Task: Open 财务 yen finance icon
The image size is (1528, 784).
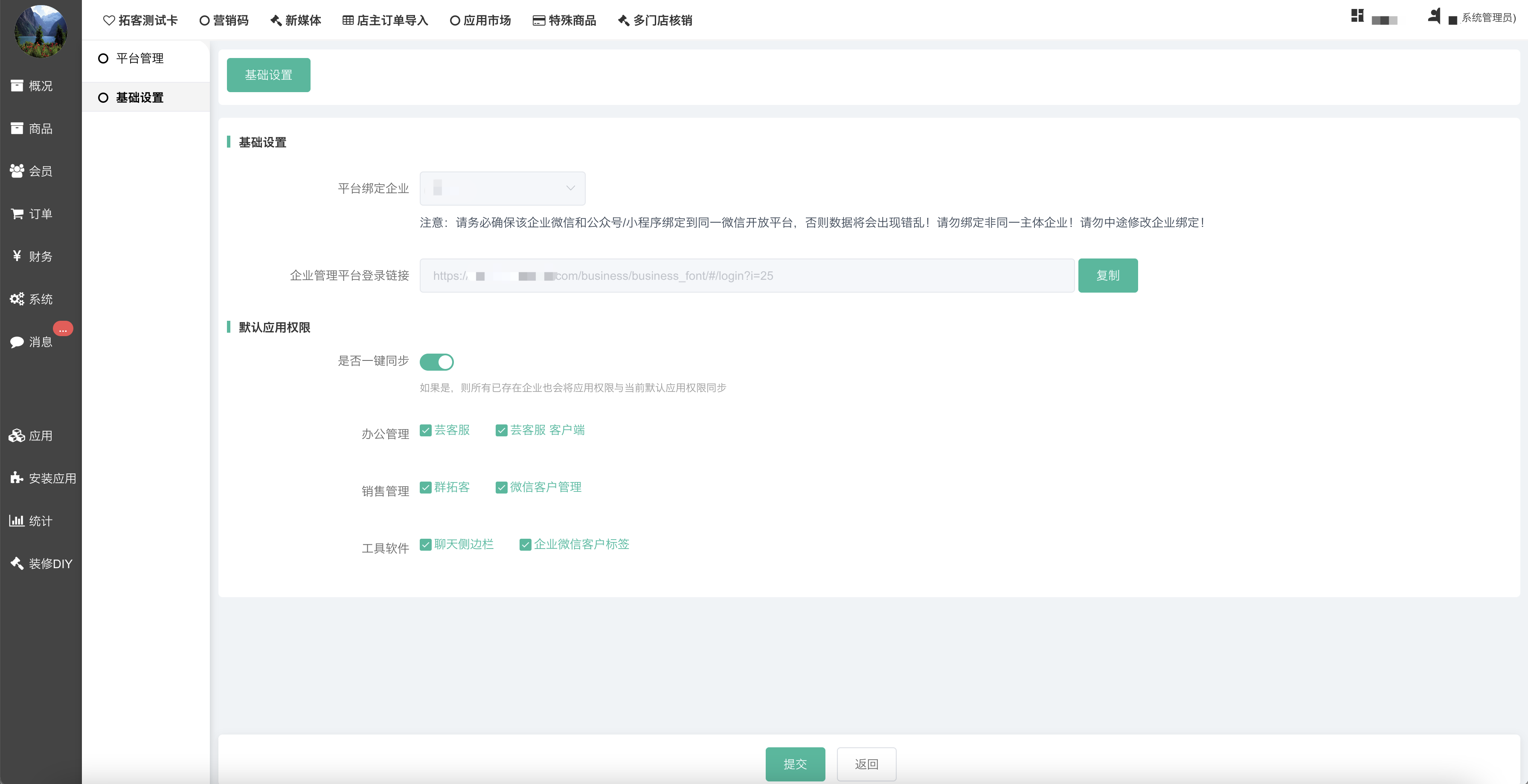Action: [17, 256]
